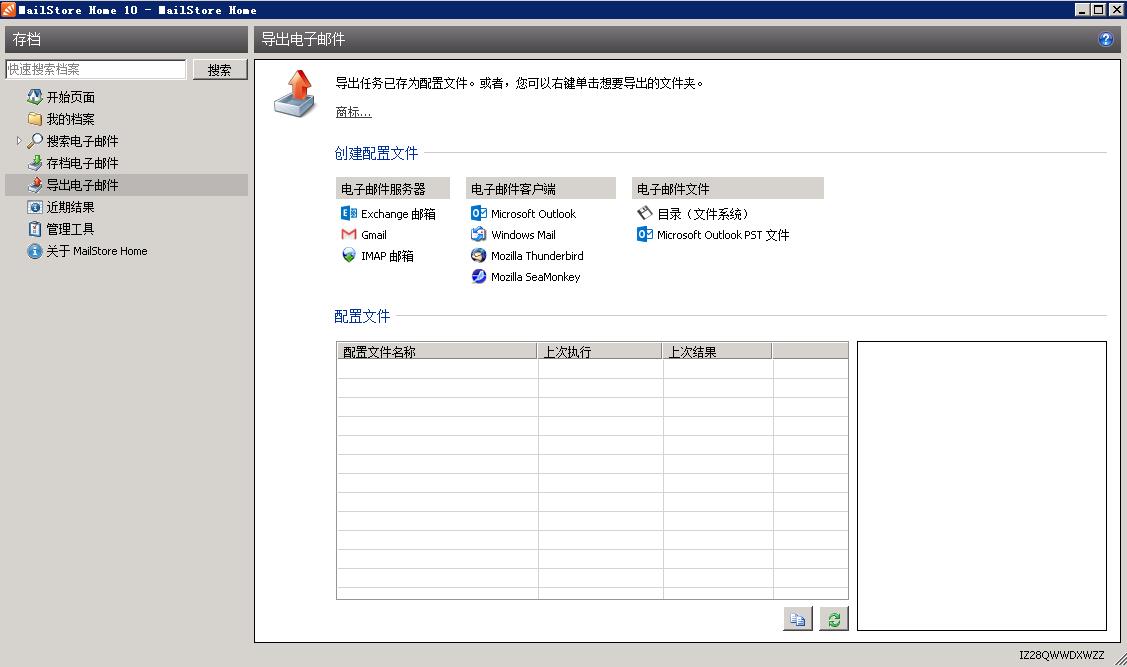Click the 近期结果 icon
Viewport: 1127px width, 667px height.
34,207
